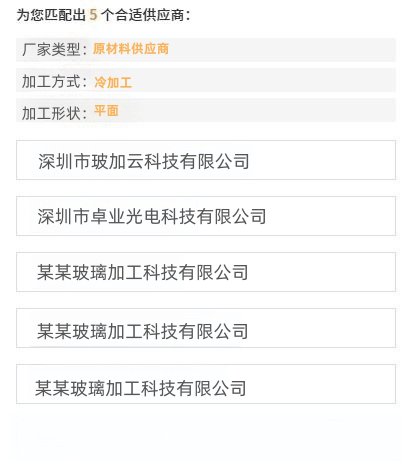415x464 pixels.
Task: Click the orange 平面 value
Action: [106, 111]
